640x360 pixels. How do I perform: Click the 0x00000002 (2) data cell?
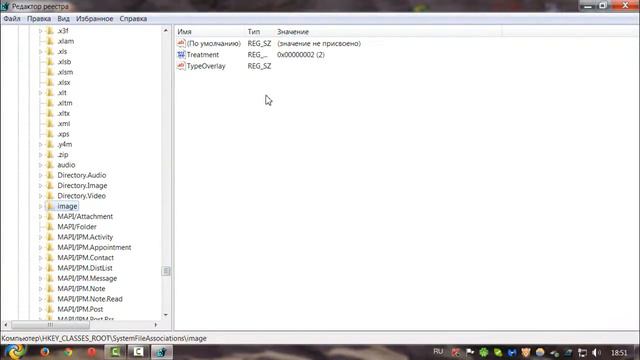coord(301,55)
